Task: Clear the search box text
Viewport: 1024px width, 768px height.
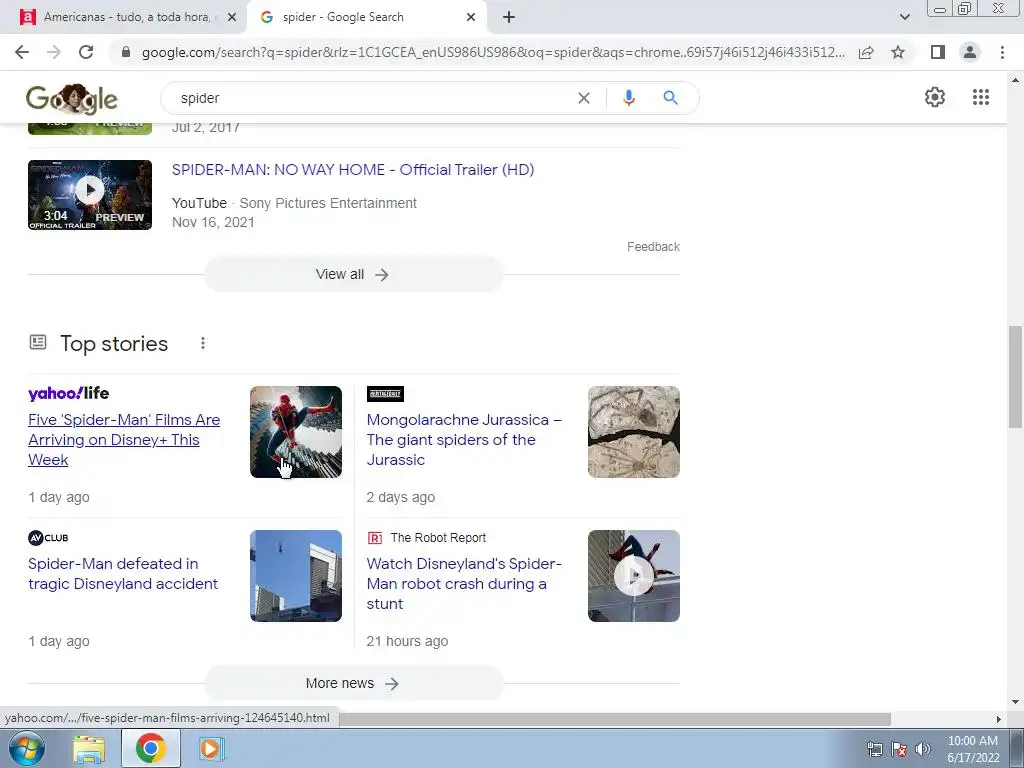Action: (x=584, y=98)
